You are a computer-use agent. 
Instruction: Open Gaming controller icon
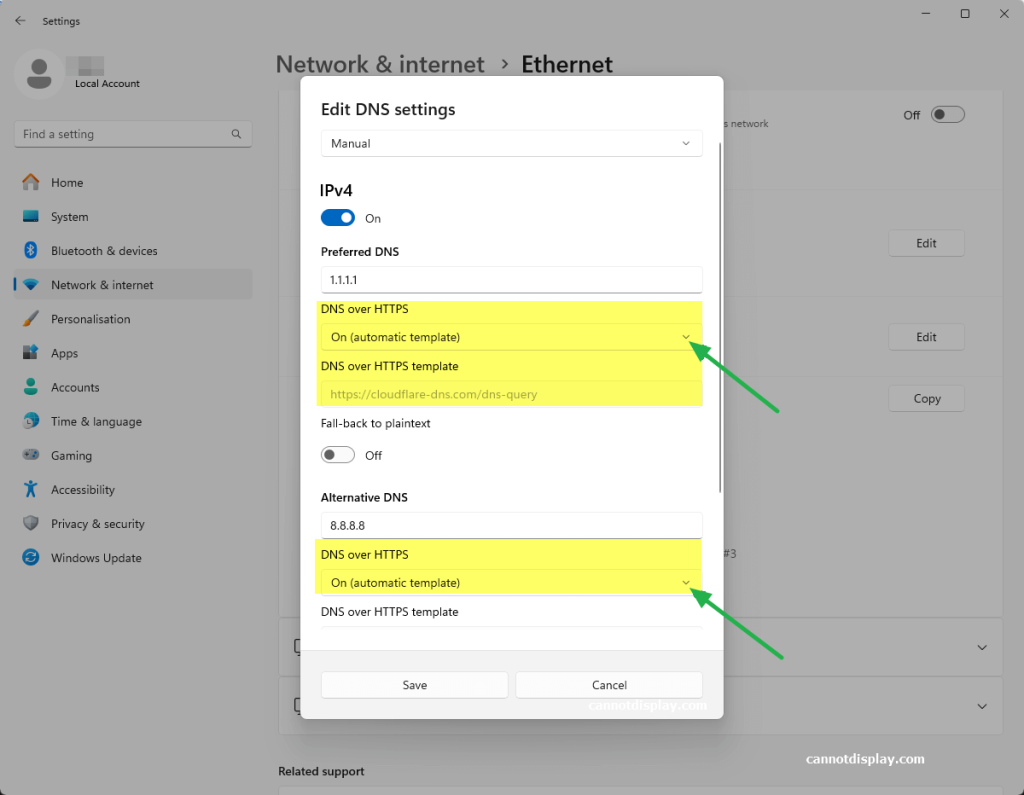[31, 456]
